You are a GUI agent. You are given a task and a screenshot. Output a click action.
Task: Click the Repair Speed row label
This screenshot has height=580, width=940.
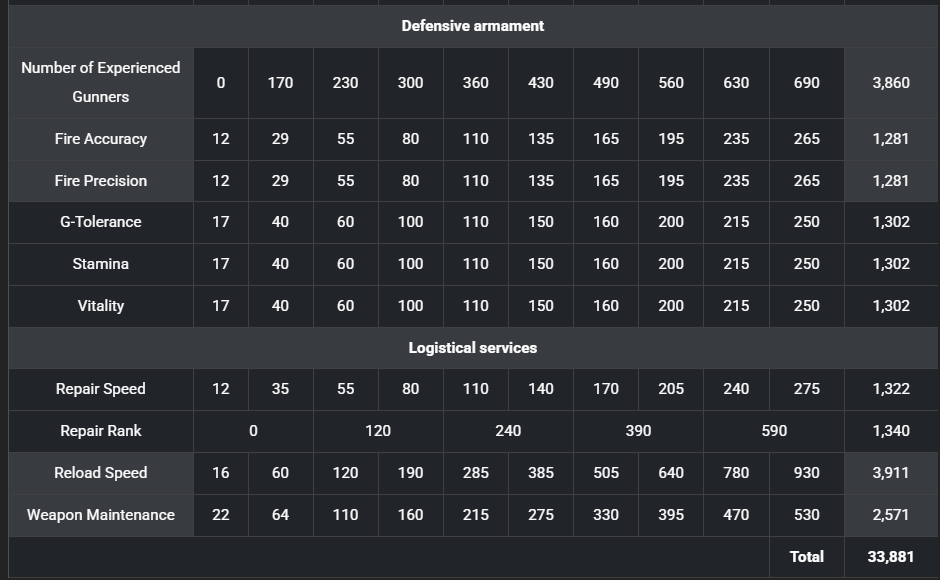pos(101,389)
